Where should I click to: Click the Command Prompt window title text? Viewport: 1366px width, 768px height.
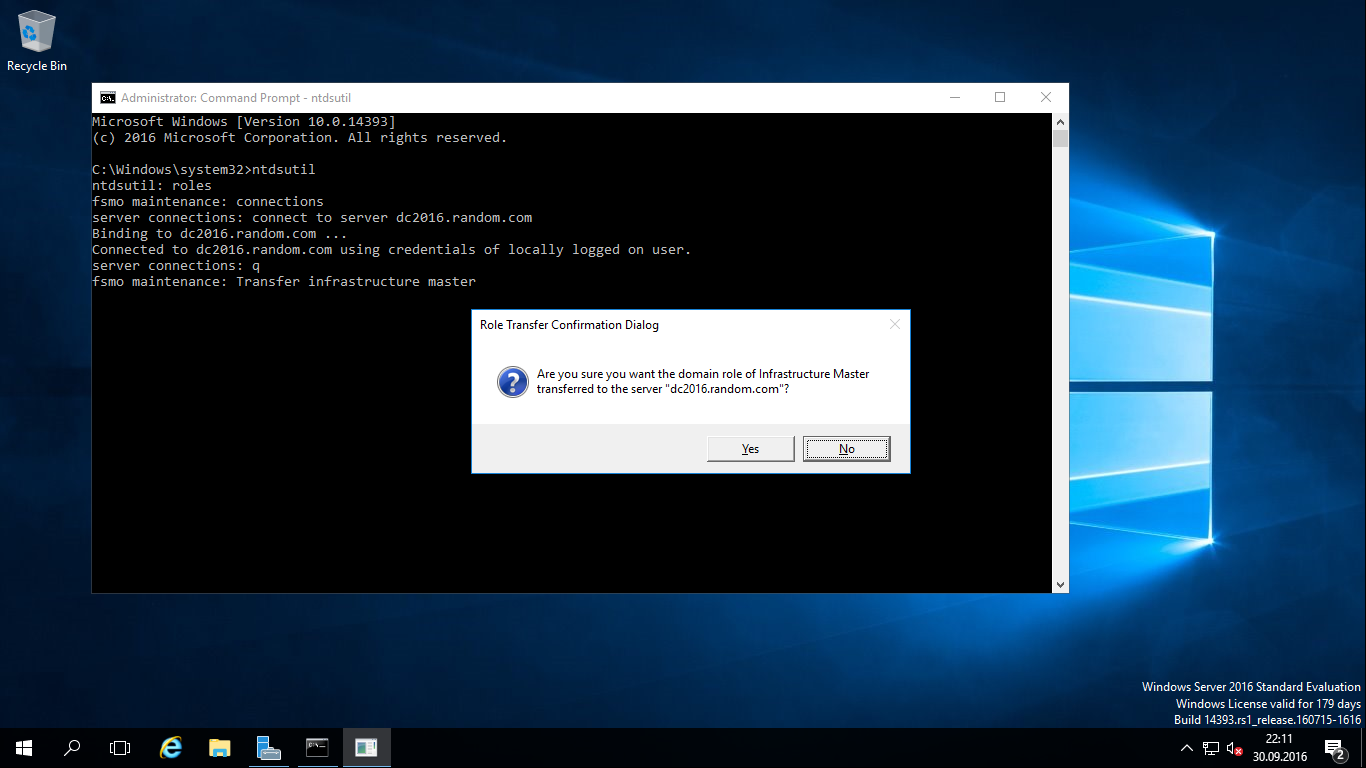point(236,98)
